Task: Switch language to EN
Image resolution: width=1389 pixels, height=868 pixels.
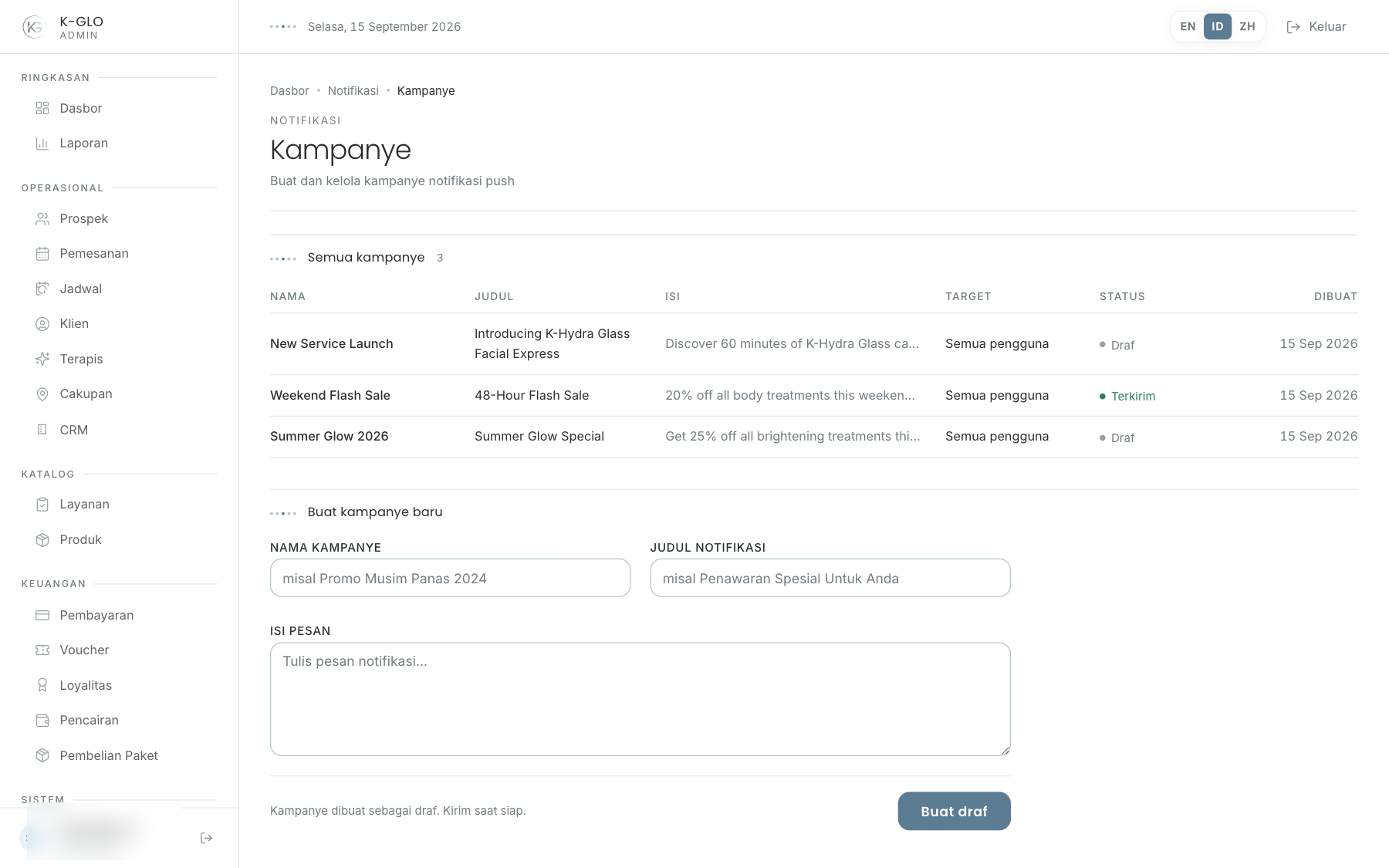Action: [x=1188, y=27]
